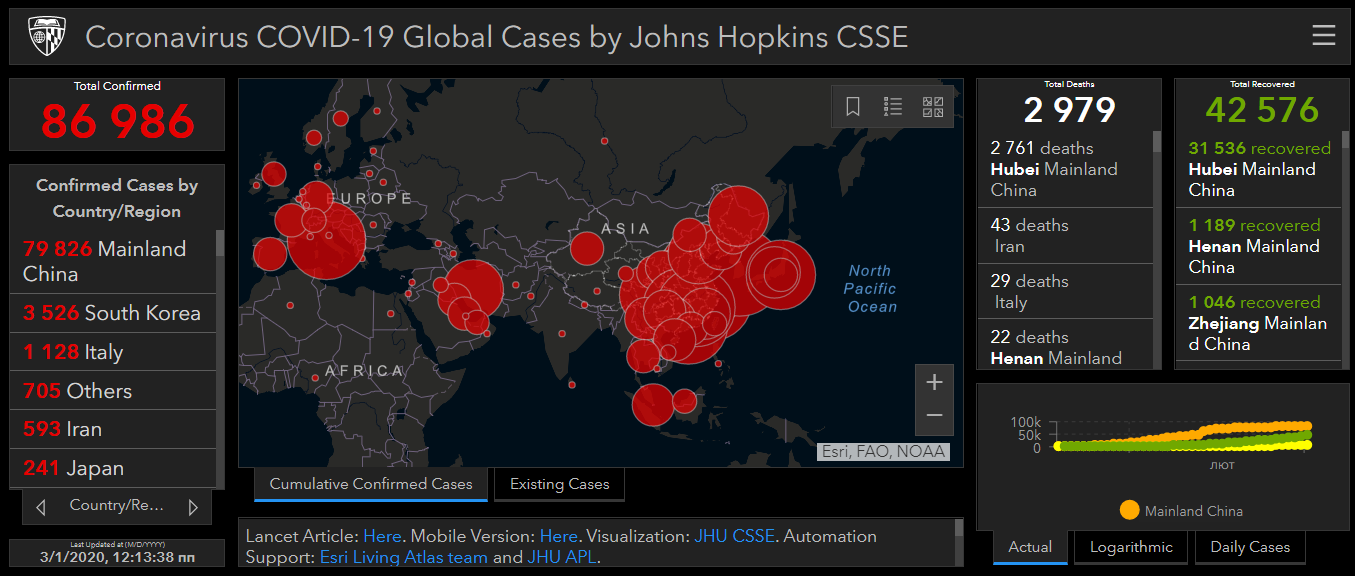Click '2 761 deaths Hubei Mainland China' entry

(x=1065, y=169)
